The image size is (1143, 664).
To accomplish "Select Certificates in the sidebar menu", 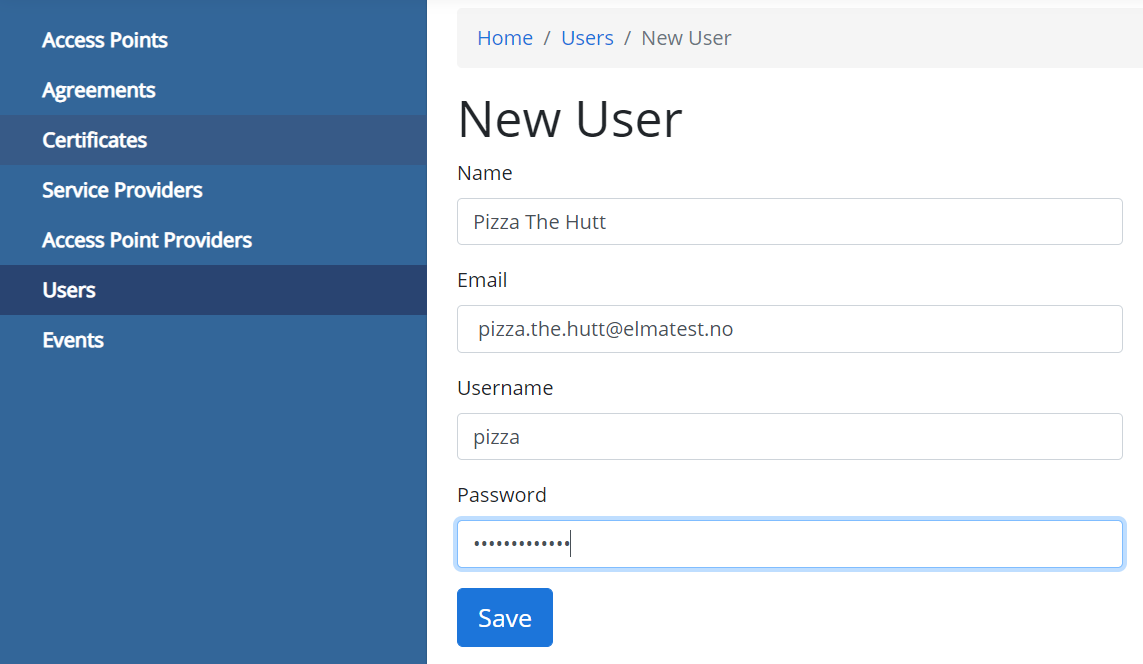I will tap(95, 140).
